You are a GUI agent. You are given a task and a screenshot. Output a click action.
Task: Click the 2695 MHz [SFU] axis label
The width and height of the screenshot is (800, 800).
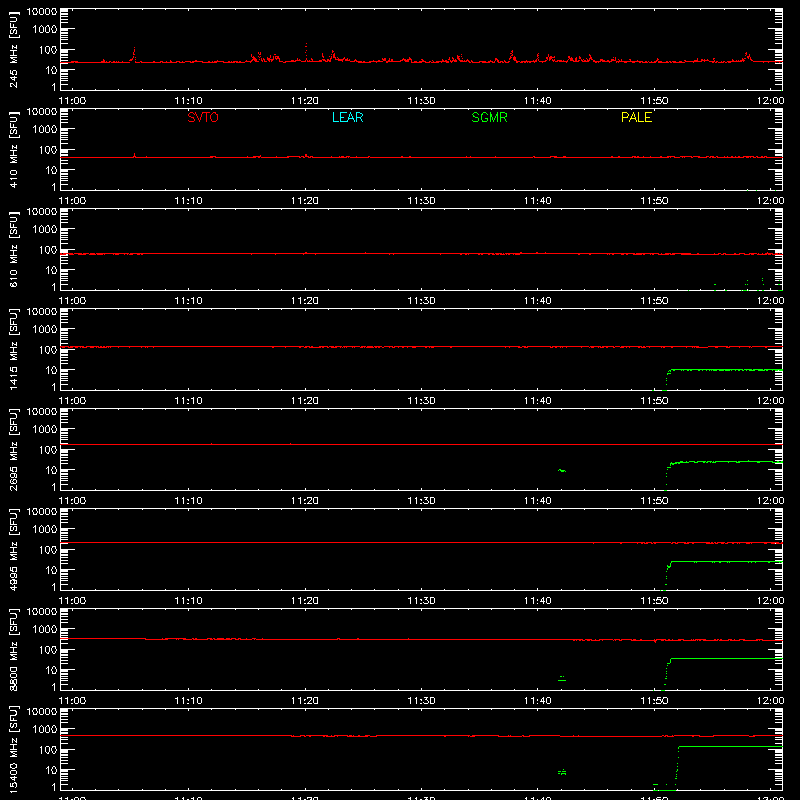pos(14,449)
